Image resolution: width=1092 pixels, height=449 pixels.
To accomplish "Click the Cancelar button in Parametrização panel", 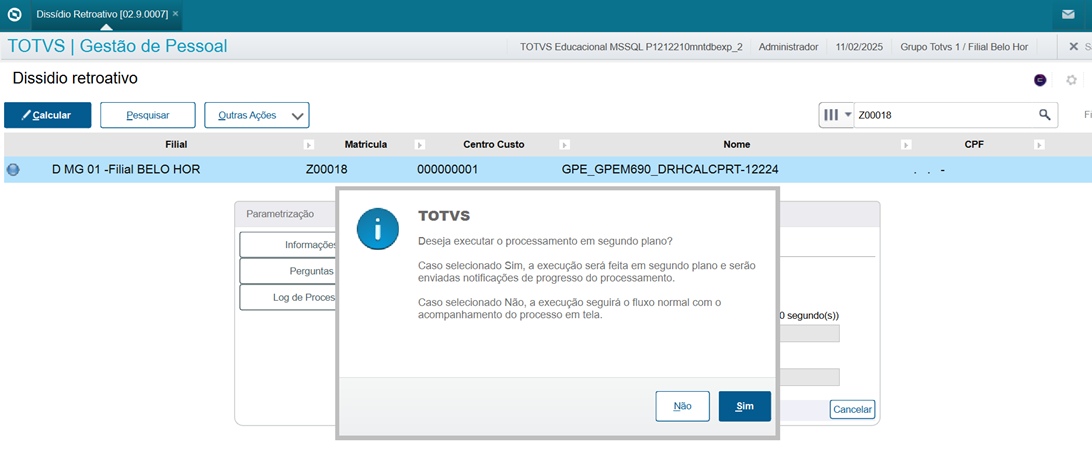I will [x=852, y=409].
